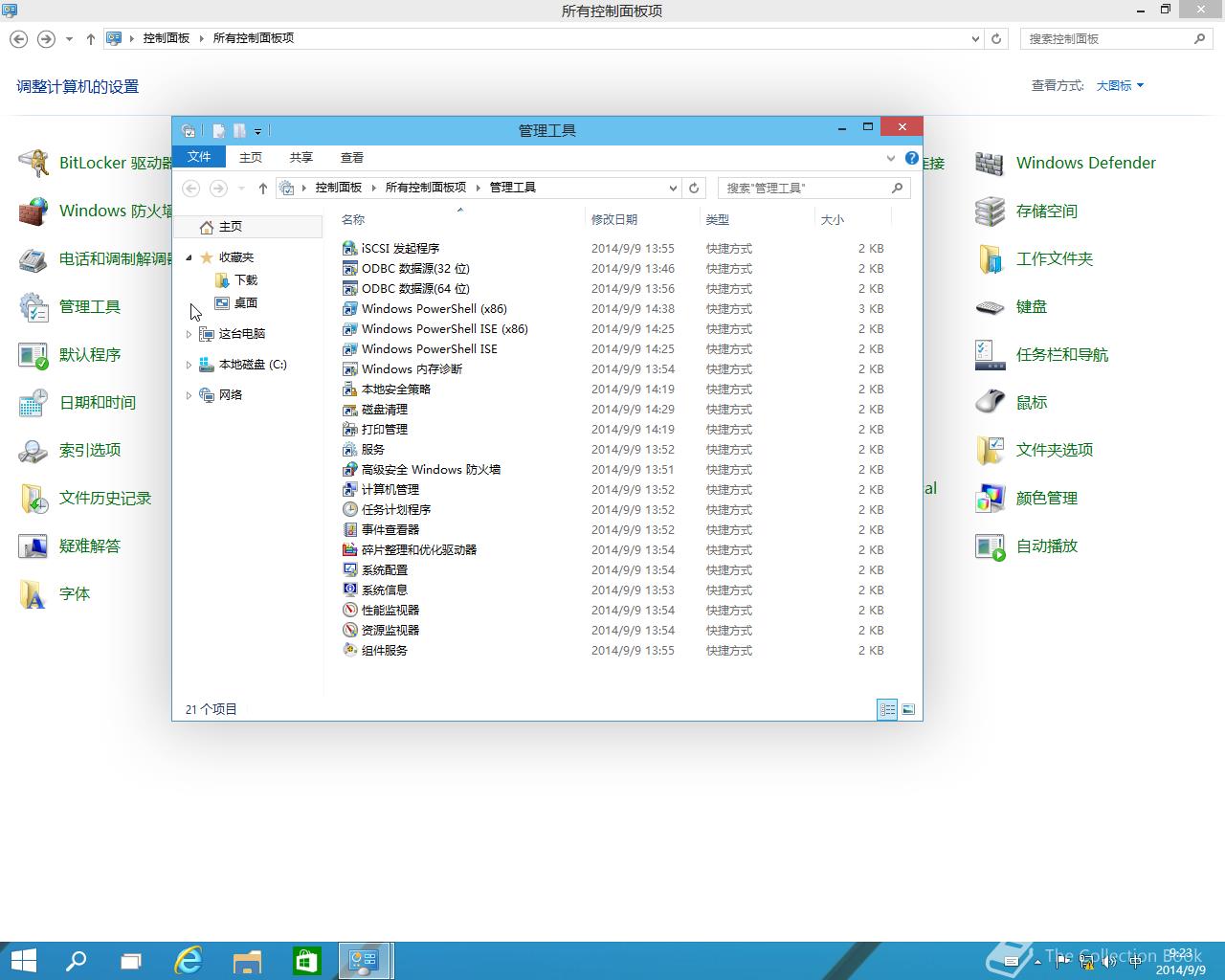Viewport: 1225px width, 980px height.
Task: Switch to large icons view in status bar
Action: pyautogui.click(x=908, y=709)
